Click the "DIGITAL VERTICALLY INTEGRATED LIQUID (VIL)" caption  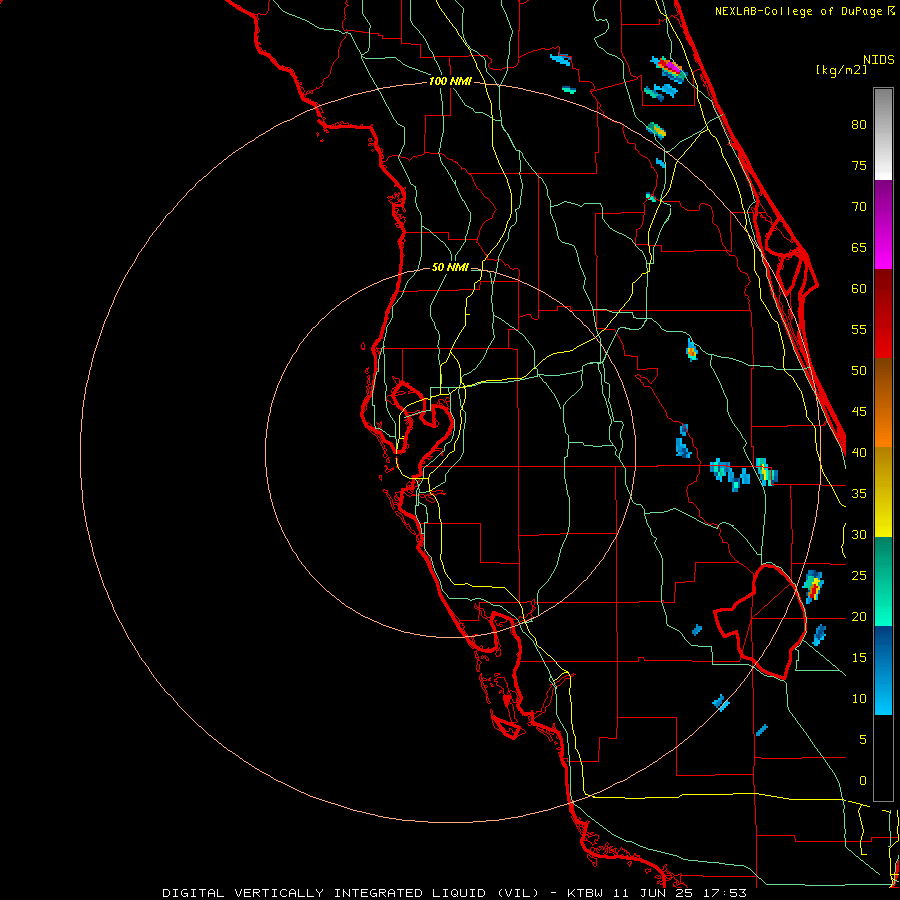[350, 893]
